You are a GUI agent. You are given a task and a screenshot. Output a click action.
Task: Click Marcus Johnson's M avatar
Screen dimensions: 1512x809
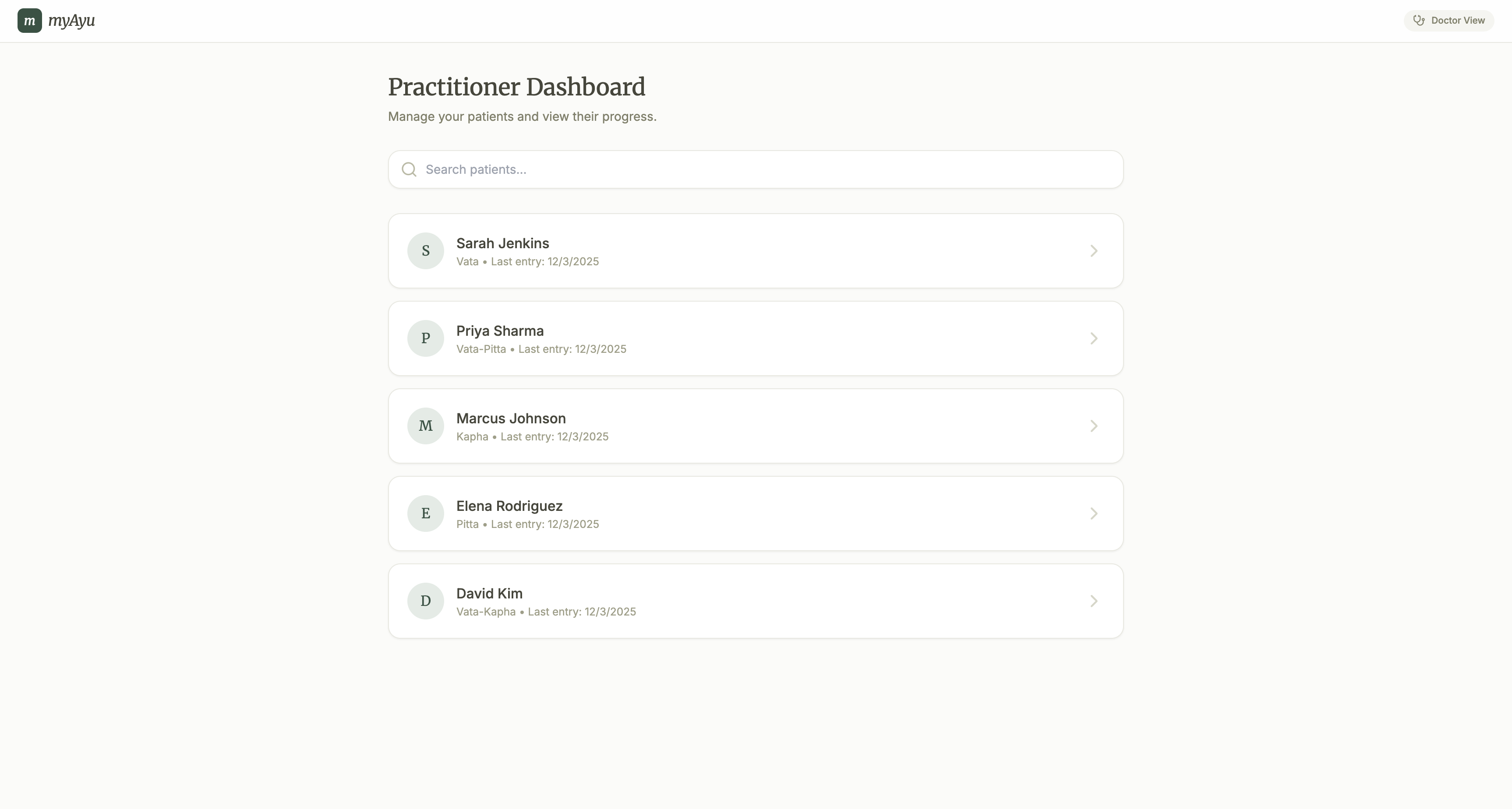pos(426,426)
